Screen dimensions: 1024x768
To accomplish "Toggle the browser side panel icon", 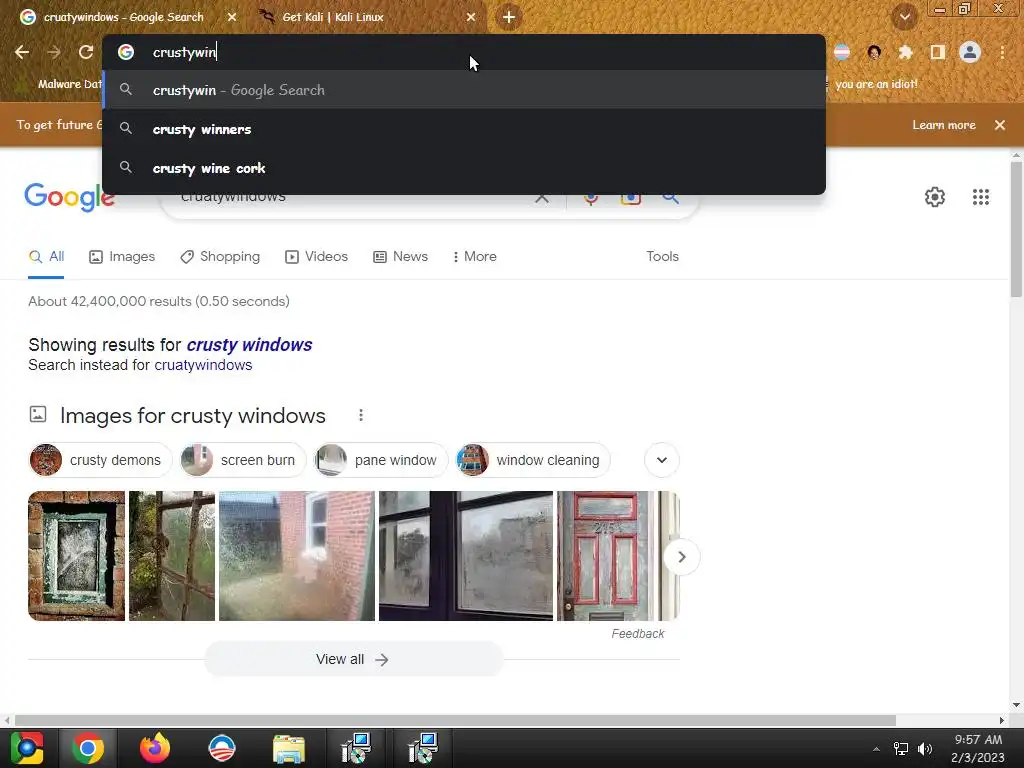I will coord(937,52).
